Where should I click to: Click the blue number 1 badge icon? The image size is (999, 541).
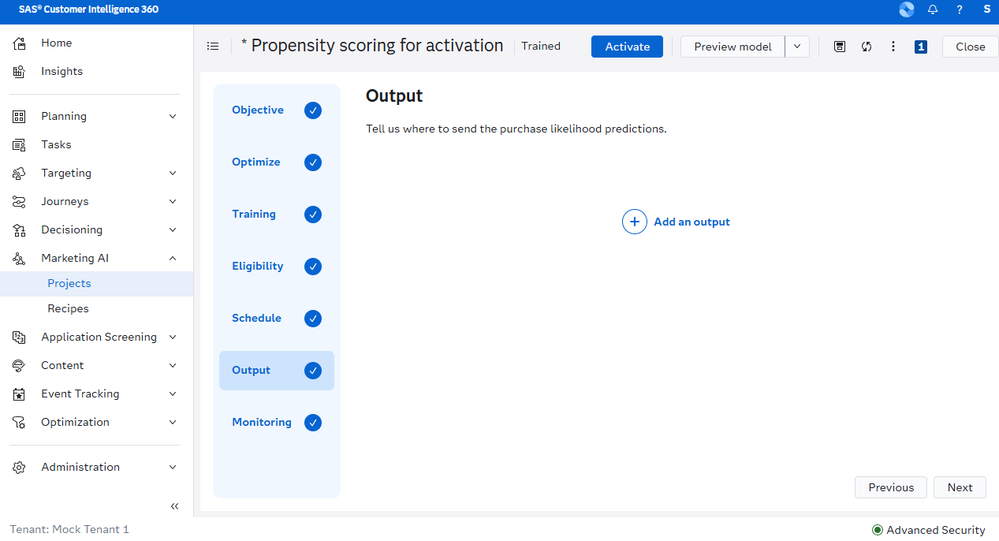click(921, 47)
